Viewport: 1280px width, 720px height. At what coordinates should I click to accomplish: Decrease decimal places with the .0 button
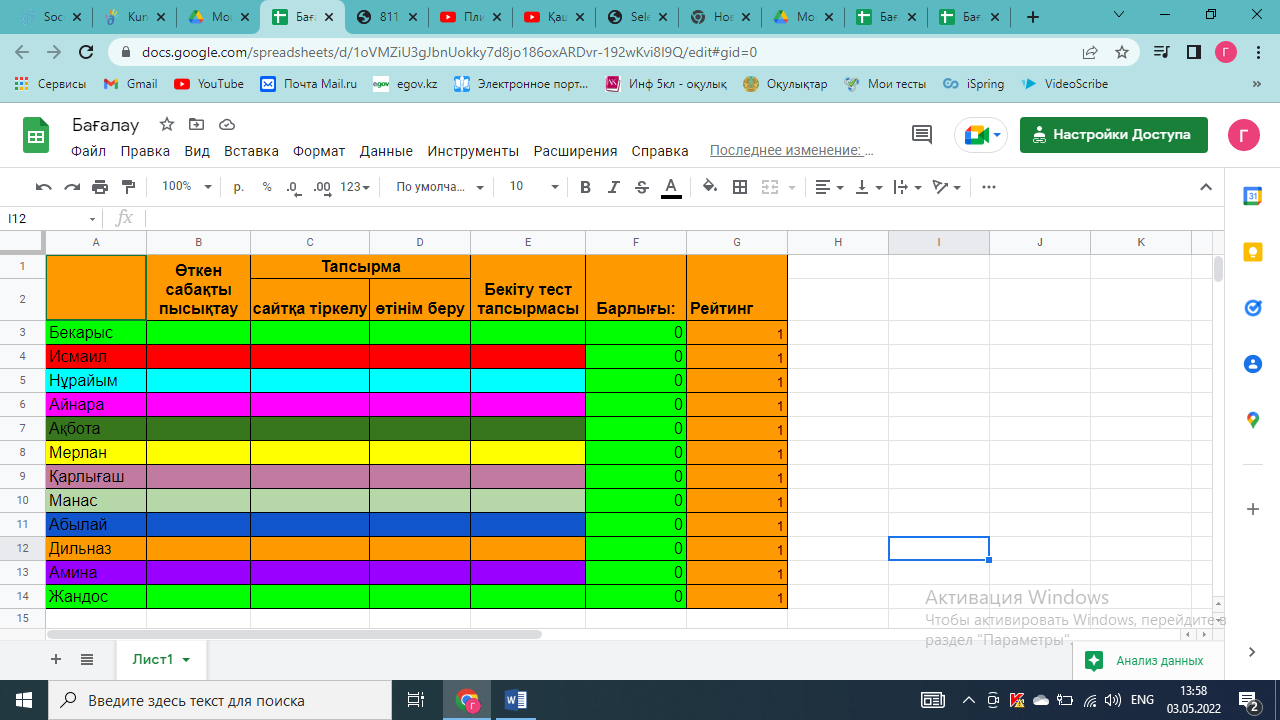pyautogui.click(x=293, y=187)
